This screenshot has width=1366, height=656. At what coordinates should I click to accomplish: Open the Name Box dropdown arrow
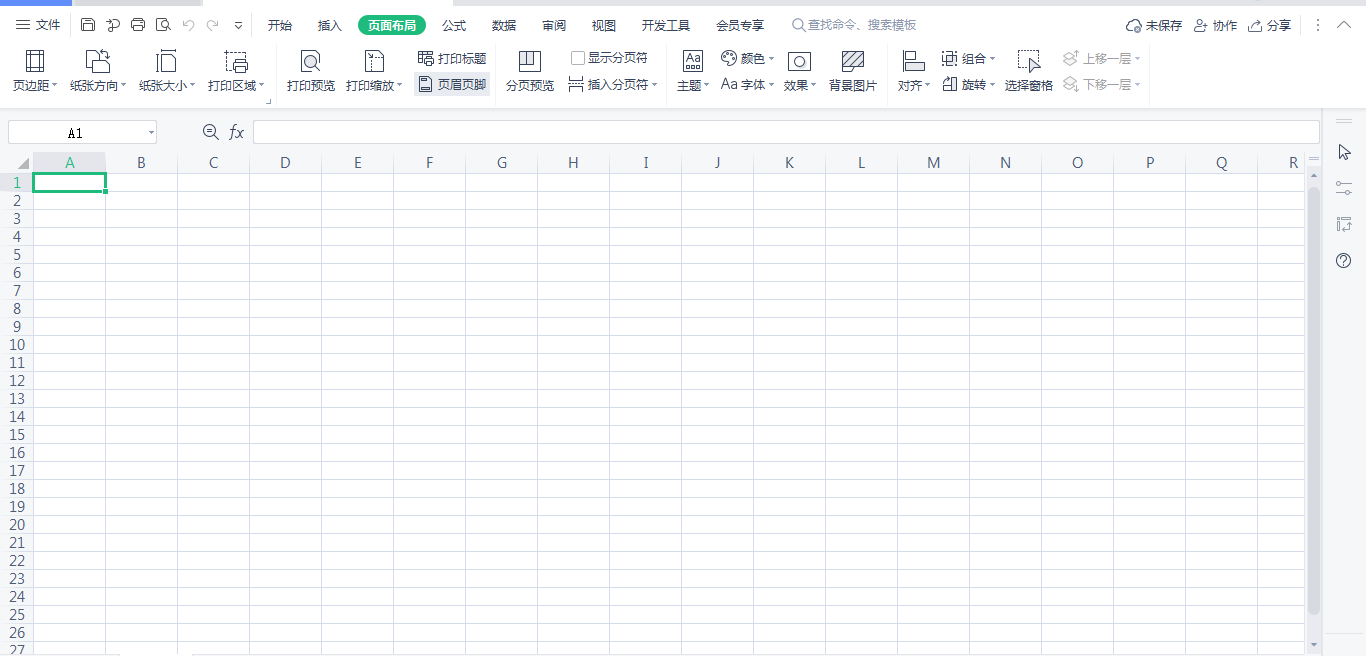[151, 133]
